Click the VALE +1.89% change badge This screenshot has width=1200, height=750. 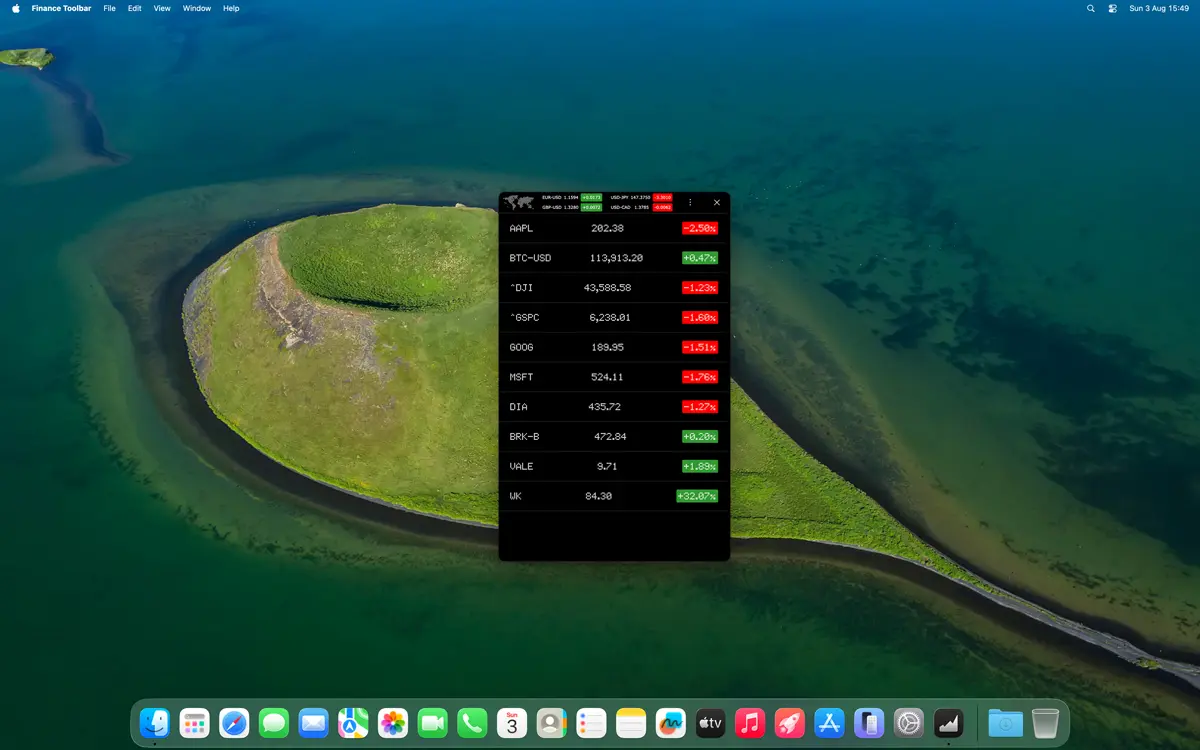point(700,466)
